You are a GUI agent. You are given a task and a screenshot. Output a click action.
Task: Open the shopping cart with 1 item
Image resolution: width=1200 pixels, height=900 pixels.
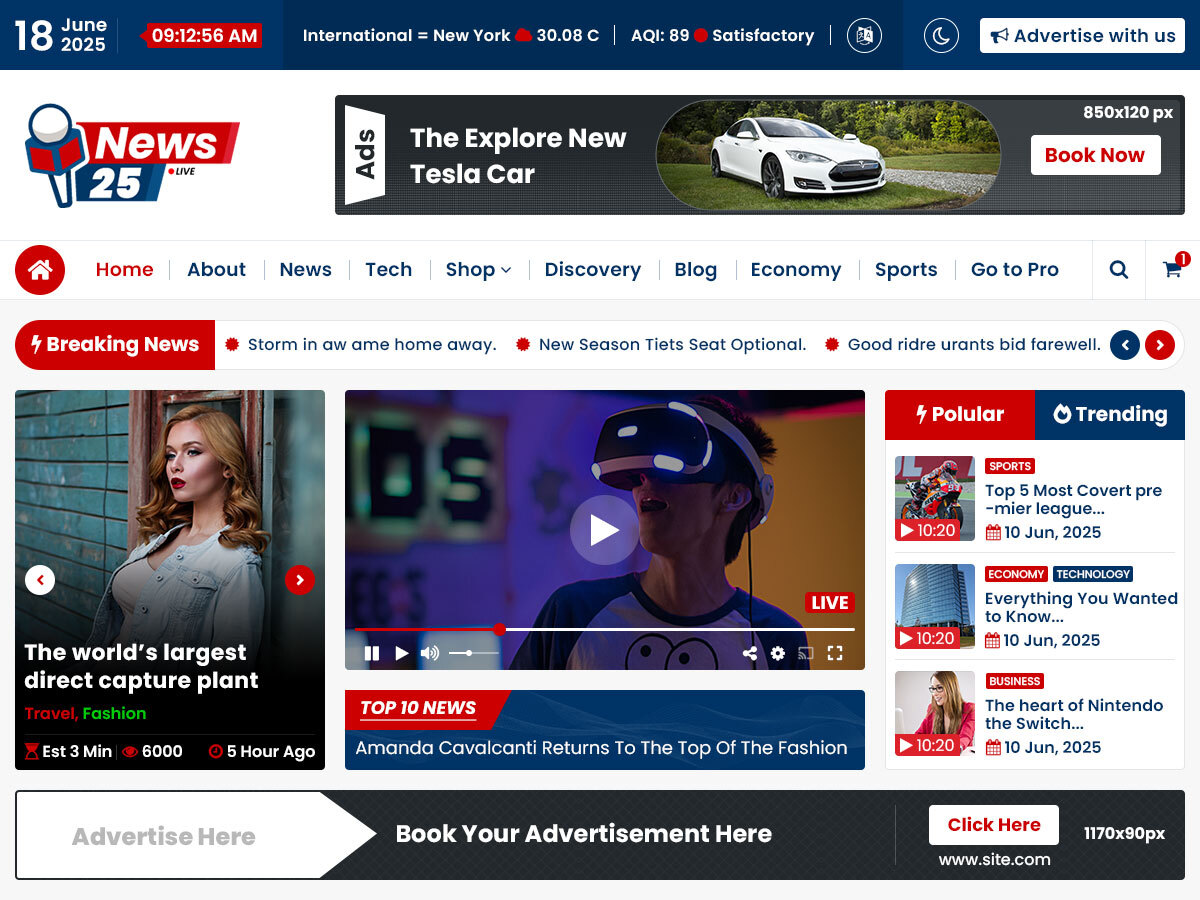(1172, 269)
